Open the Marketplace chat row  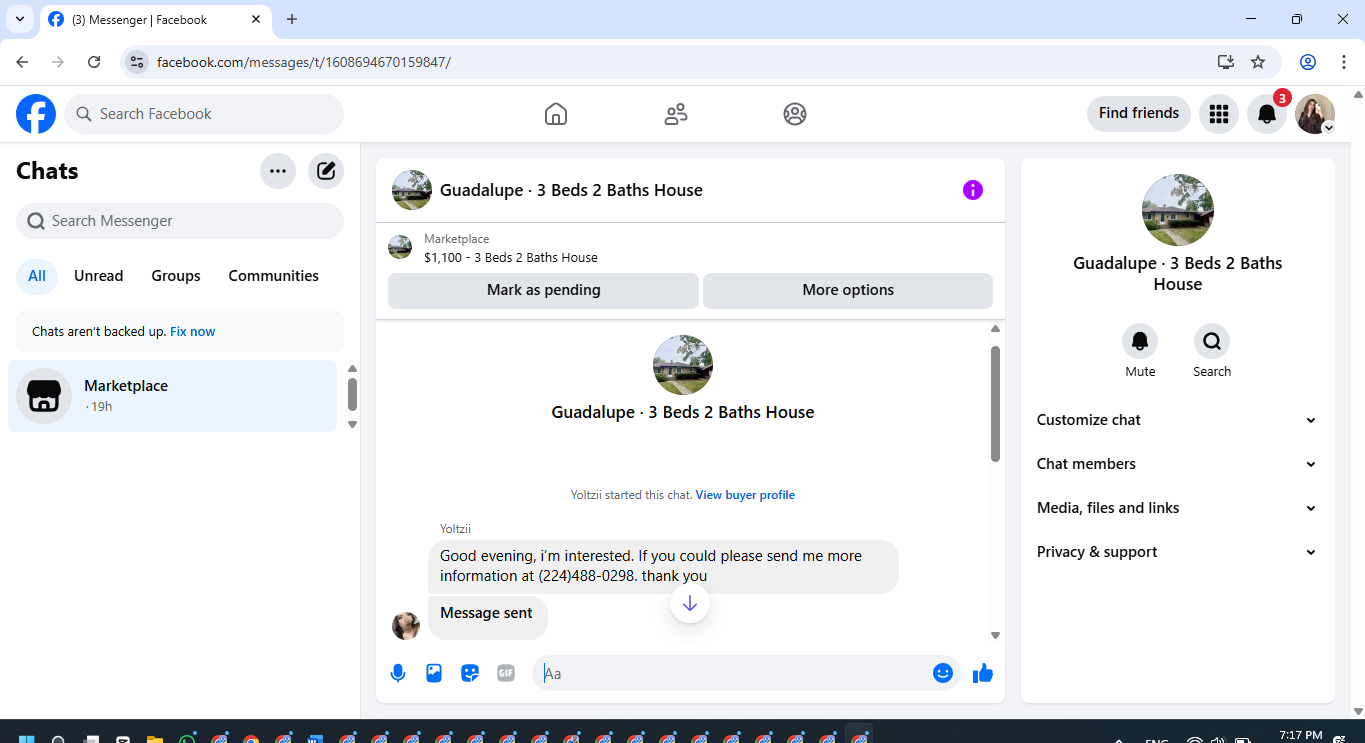tap(173, 396)
